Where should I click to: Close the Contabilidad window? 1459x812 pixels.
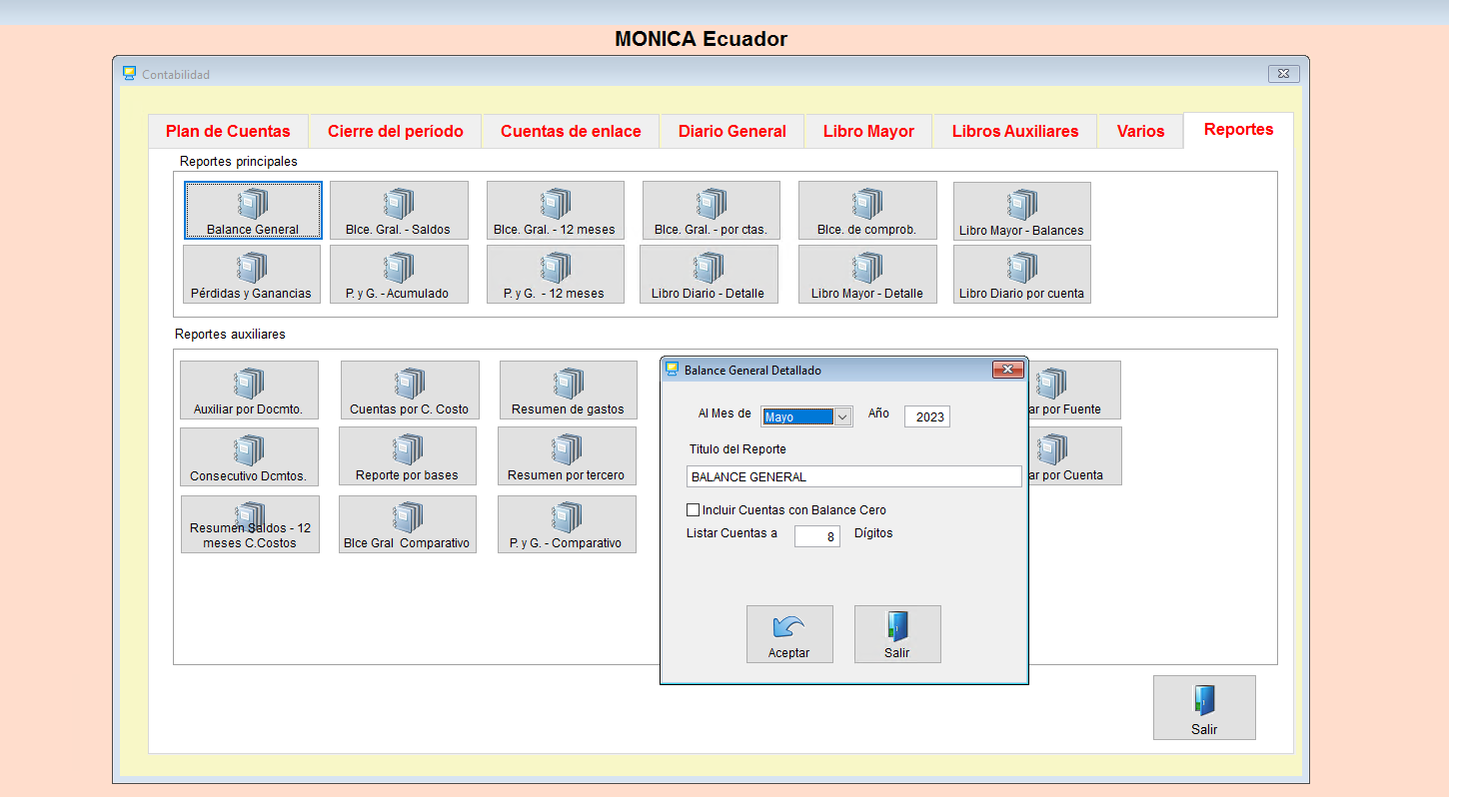(x=1284, y=73)
